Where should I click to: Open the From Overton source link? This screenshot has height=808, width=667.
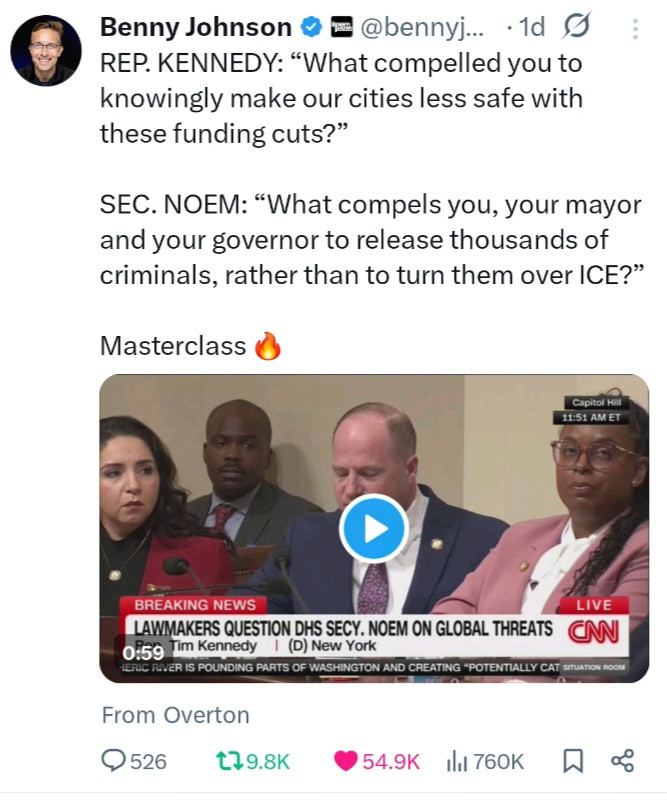(175, 715)
